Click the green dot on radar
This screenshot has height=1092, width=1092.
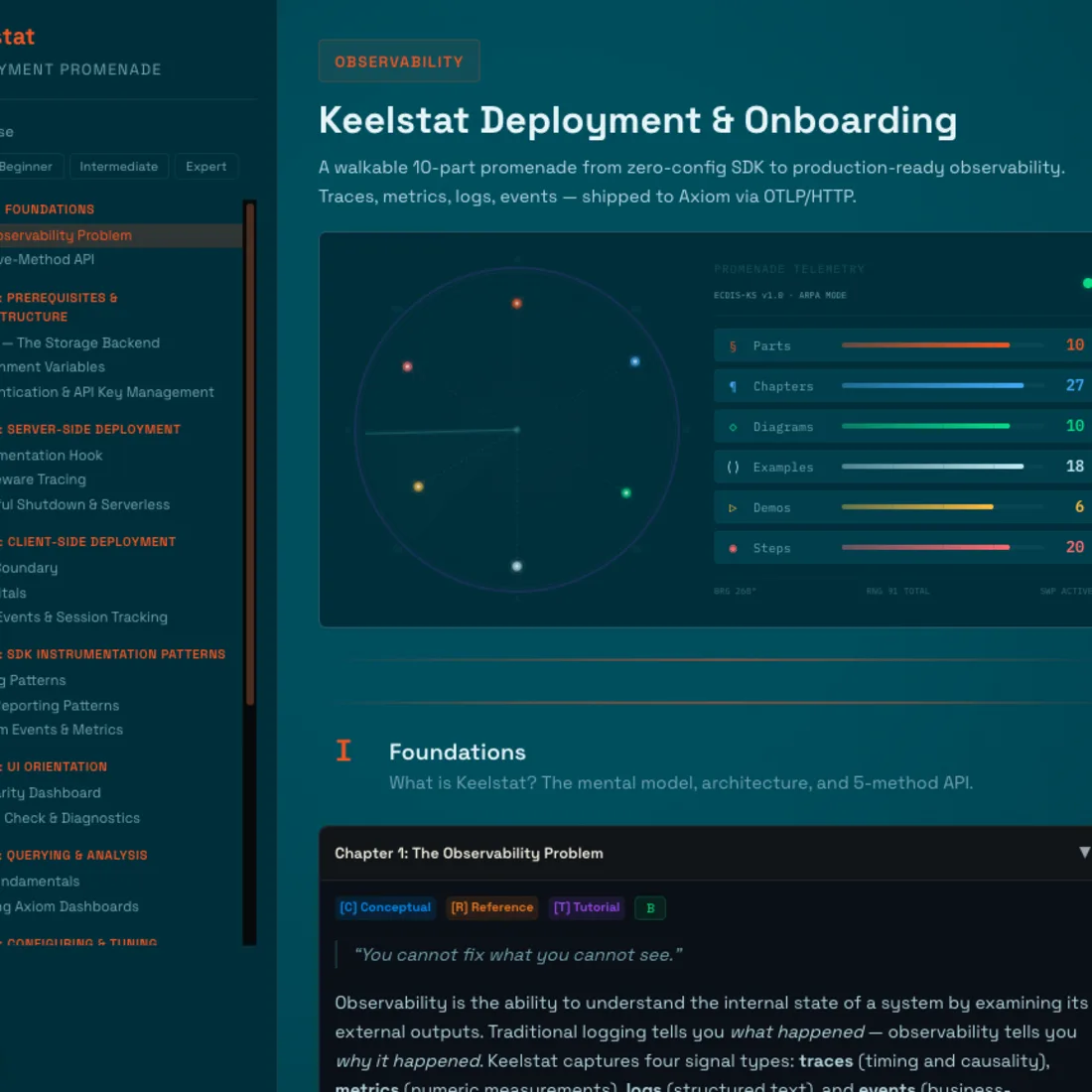[626, 493]
